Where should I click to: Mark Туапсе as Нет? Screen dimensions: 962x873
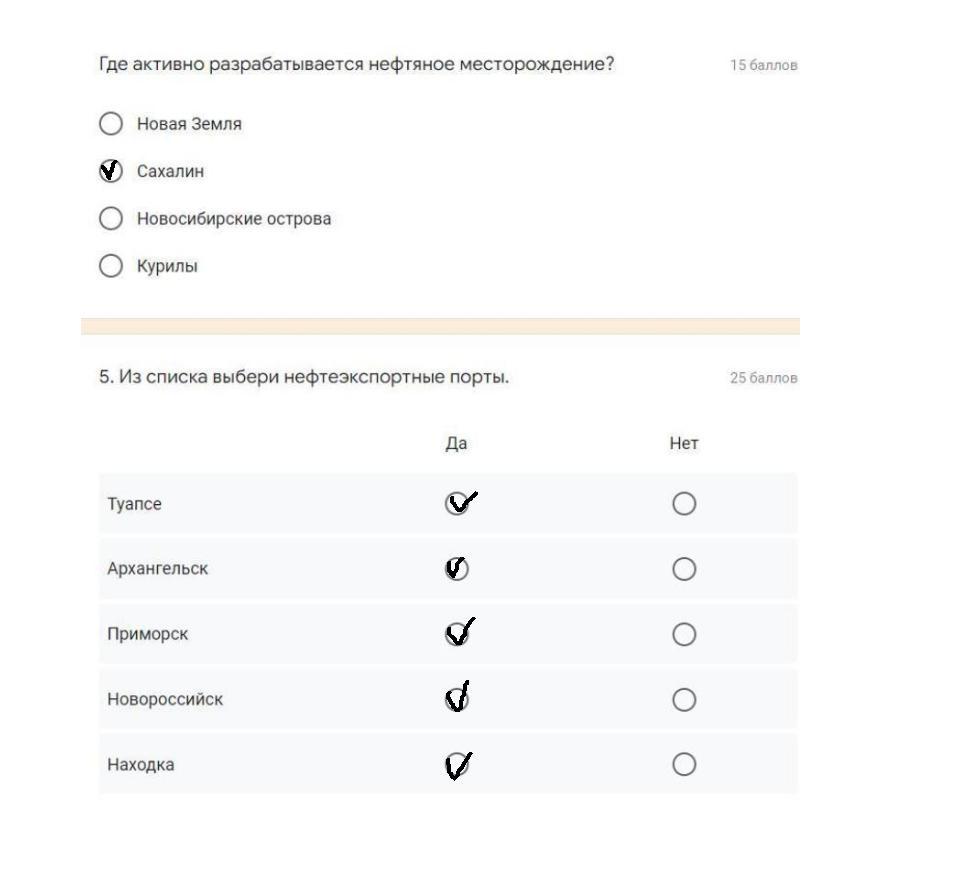point(684,504)
